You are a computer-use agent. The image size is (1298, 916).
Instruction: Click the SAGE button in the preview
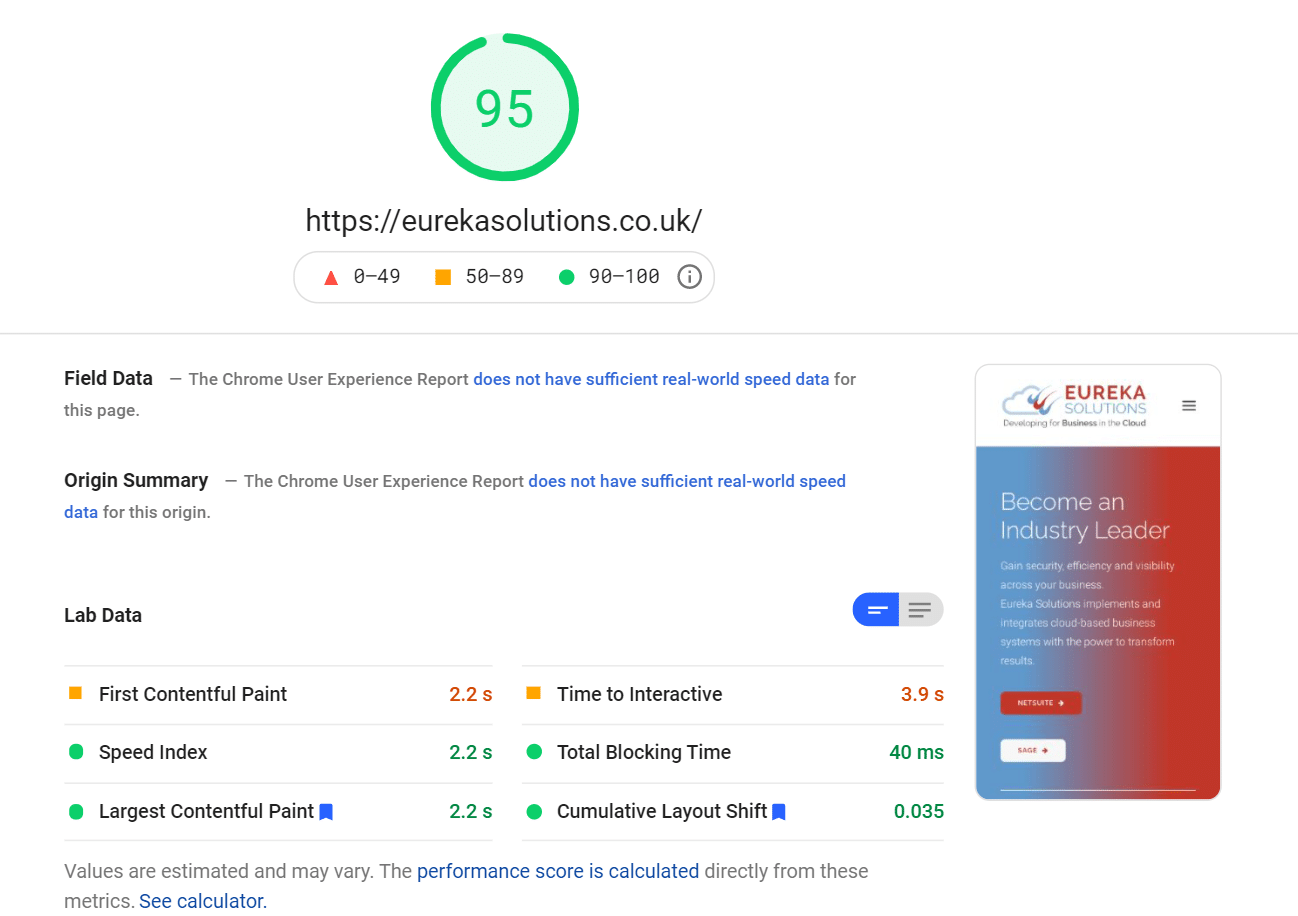point(1033,750)
